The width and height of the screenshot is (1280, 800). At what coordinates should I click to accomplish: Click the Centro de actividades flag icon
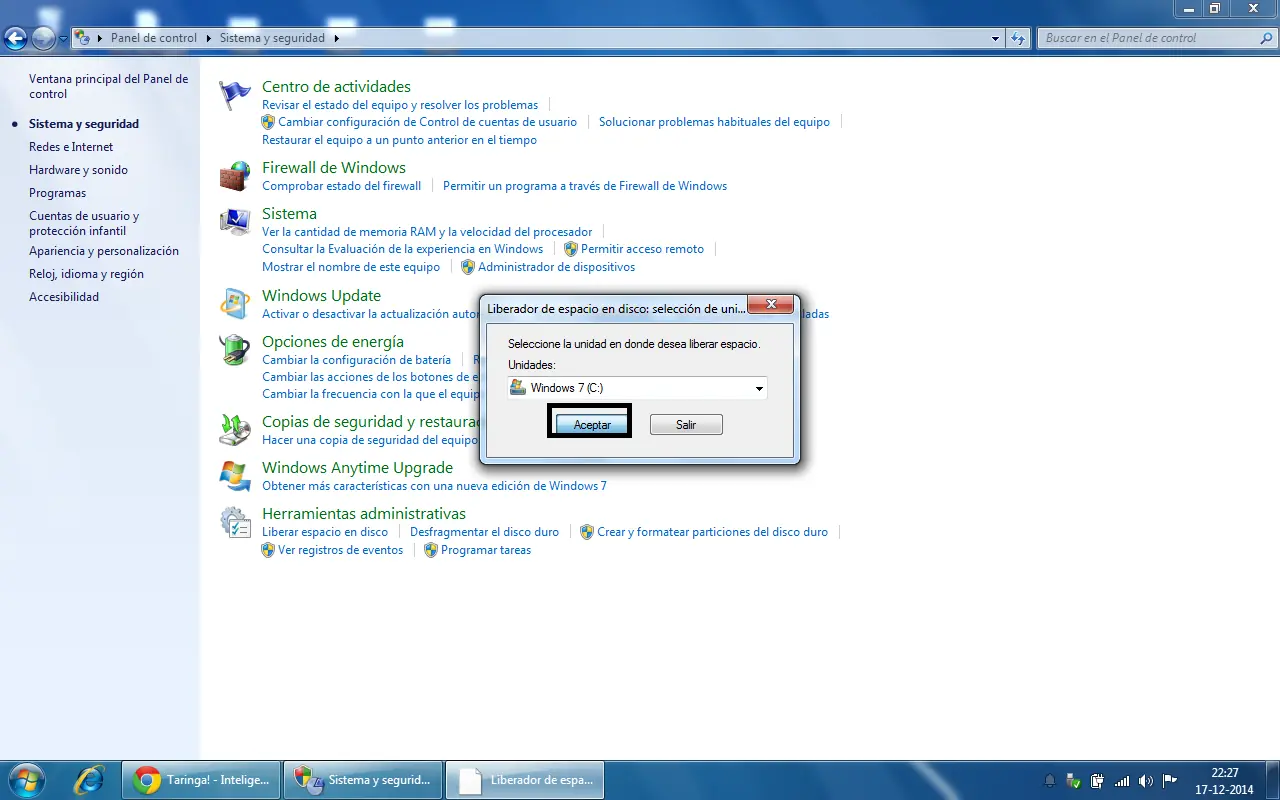pos(235,95)
